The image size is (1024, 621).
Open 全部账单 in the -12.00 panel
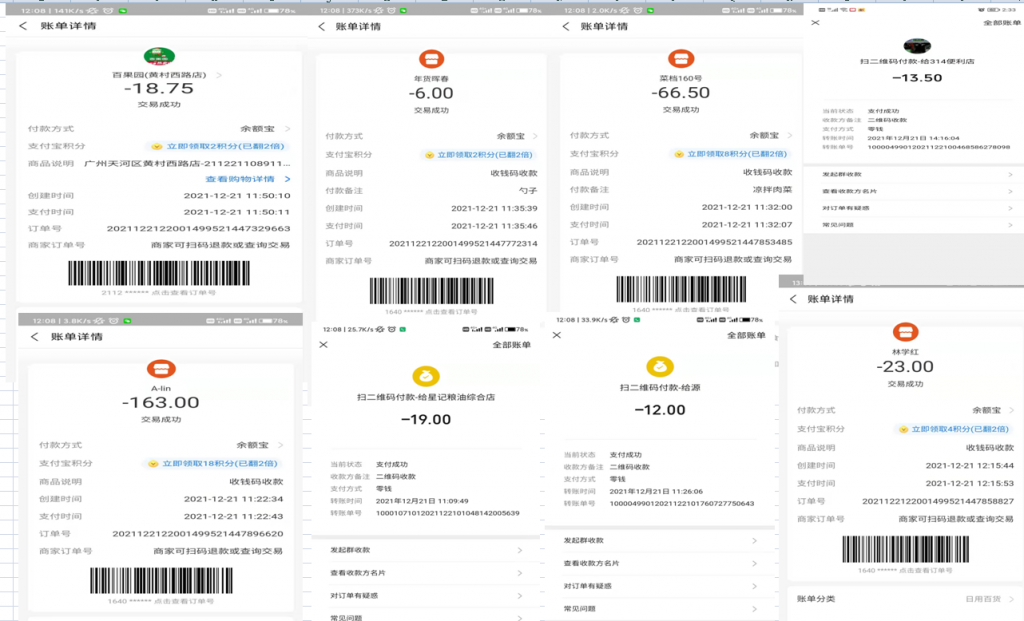point(745,335)
